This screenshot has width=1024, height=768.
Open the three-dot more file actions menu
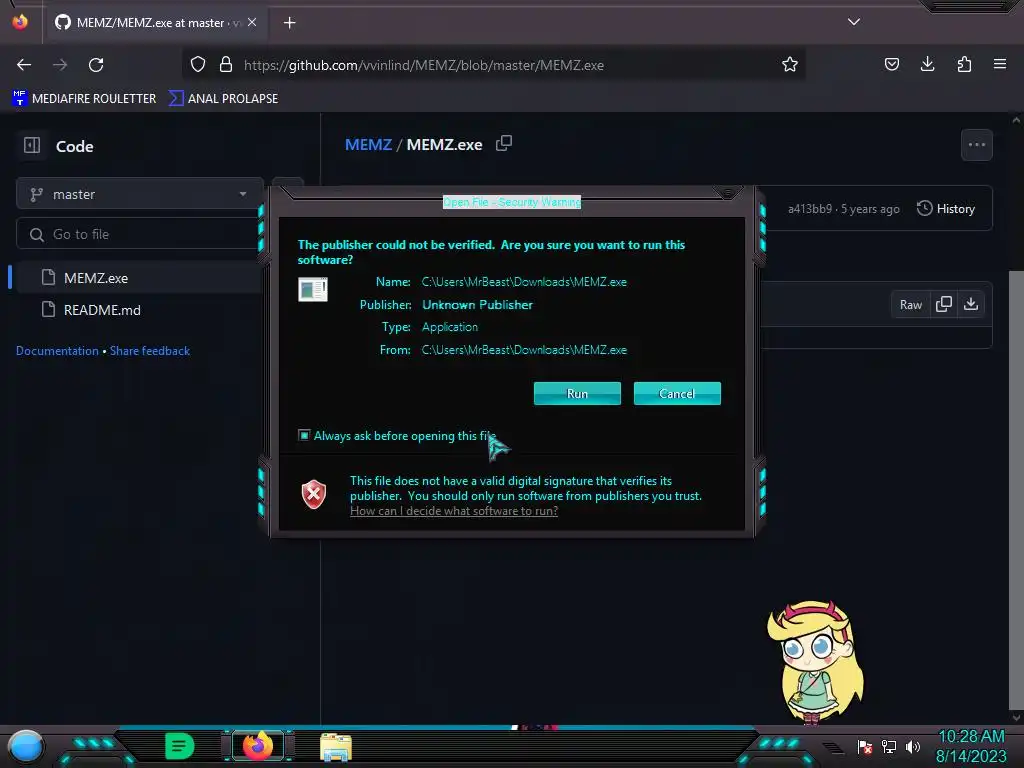click(976, 144)
